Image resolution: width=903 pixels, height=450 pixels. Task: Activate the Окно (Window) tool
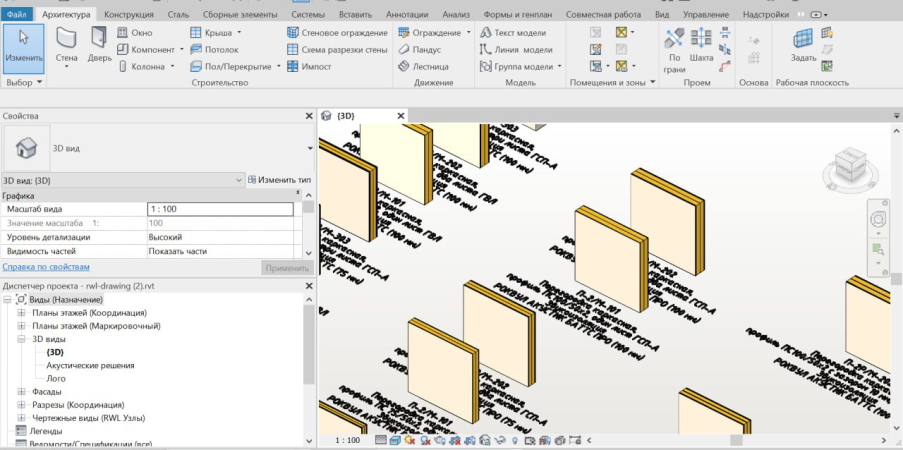pos(134,33)
